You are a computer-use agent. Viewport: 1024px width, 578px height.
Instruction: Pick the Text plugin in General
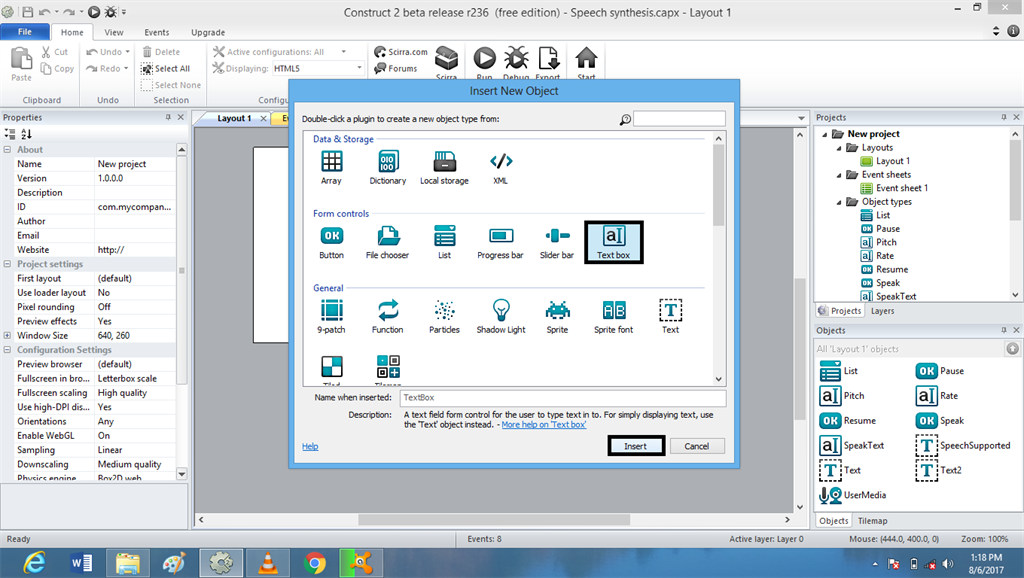tap(670, 317)
